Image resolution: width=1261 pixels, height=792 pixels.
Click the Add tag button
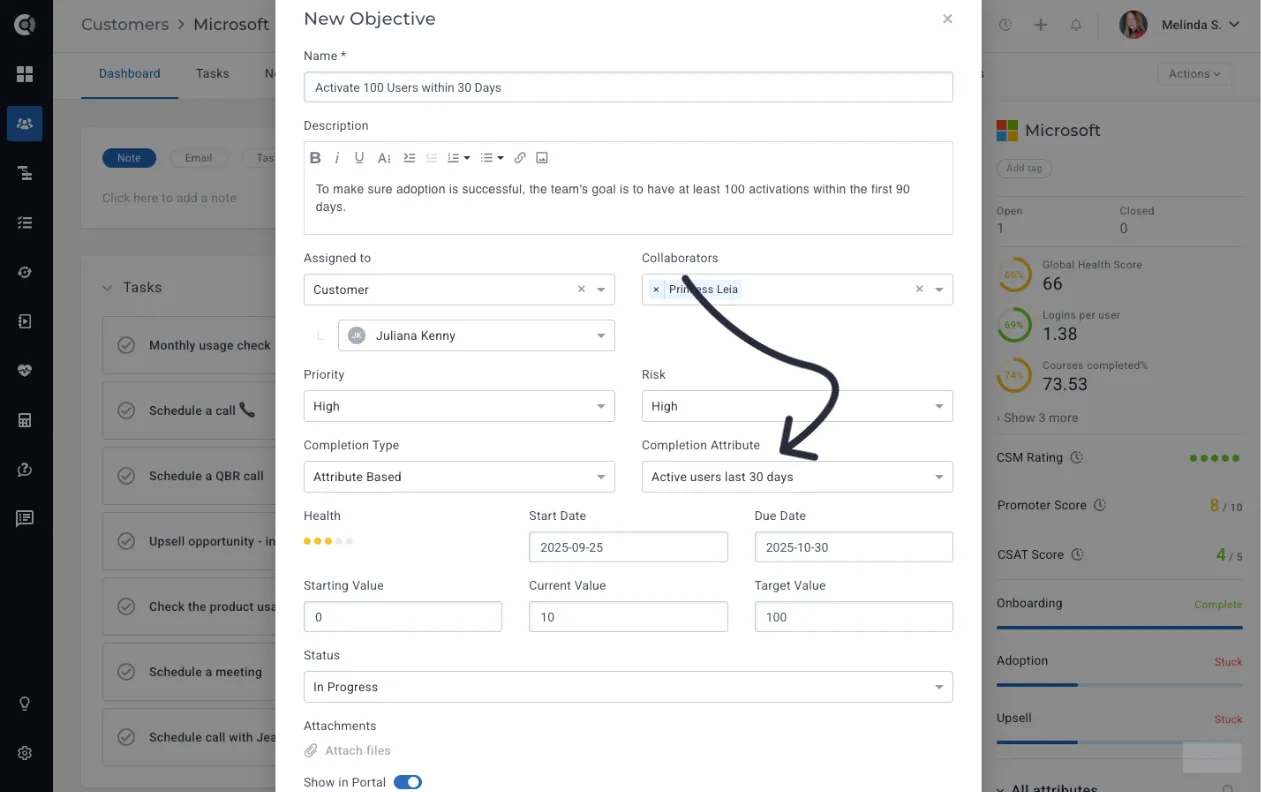(x=1024, y=168)
